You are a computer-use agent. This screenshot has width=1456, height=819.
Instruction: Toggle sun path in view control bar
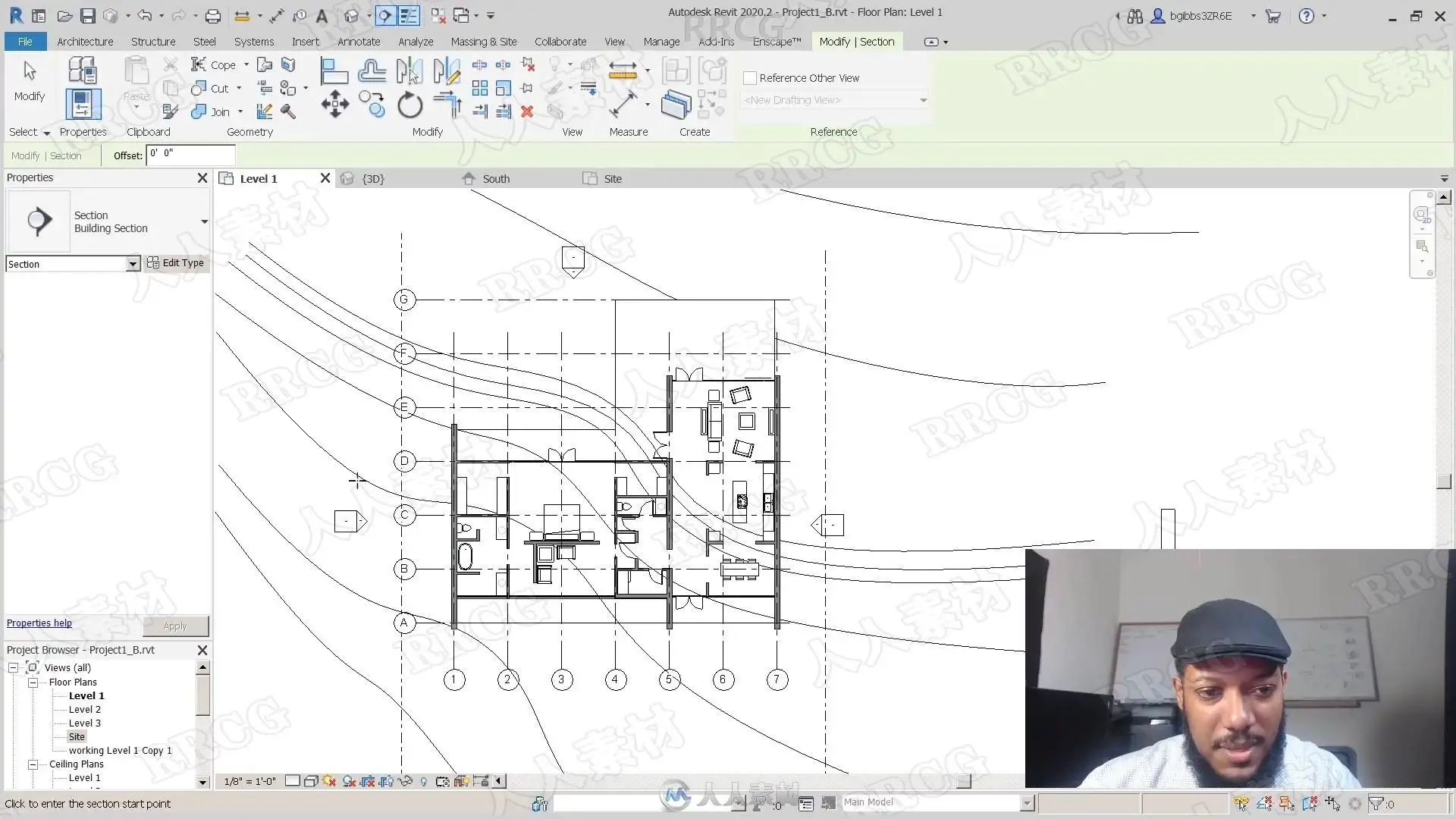coord(329,781)
